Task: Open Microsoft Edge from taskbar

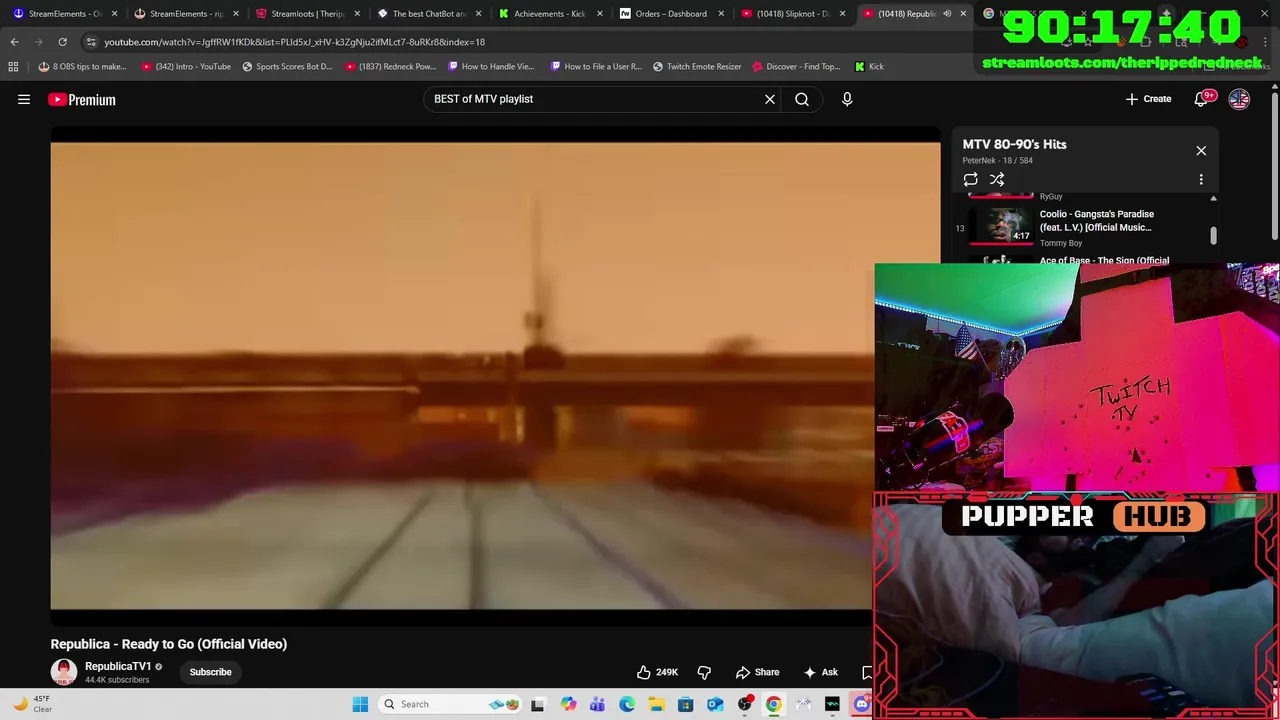Action: pyautogui.click(x=627, y=704)
